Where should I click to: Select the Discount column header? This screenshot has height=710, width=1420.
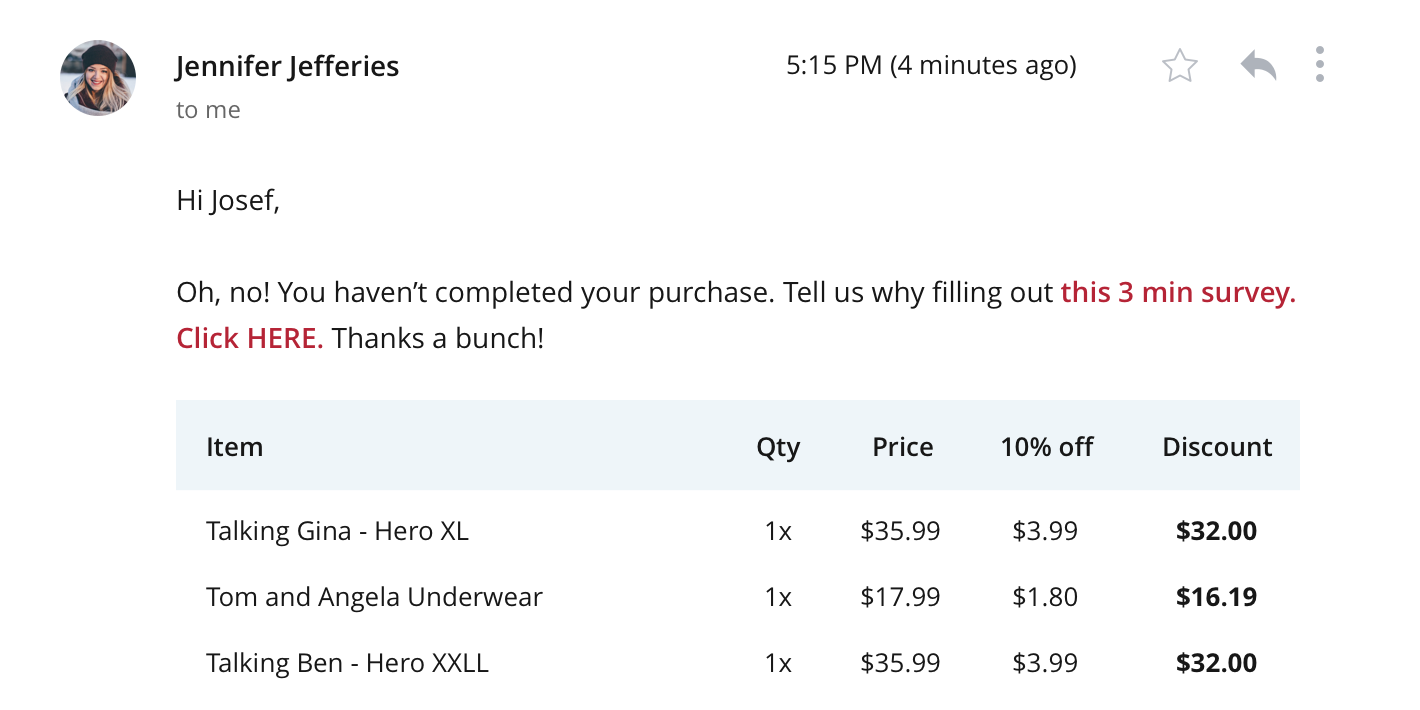click(x=1217, y=446)
